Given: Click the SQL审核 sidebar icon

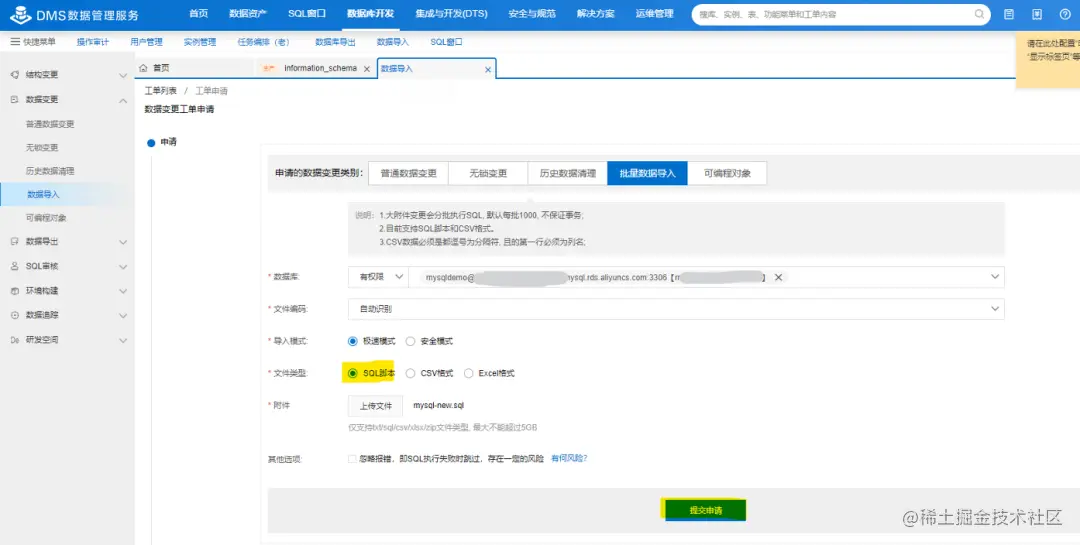Looking at the screenshot, I should [x=14, y=266].
